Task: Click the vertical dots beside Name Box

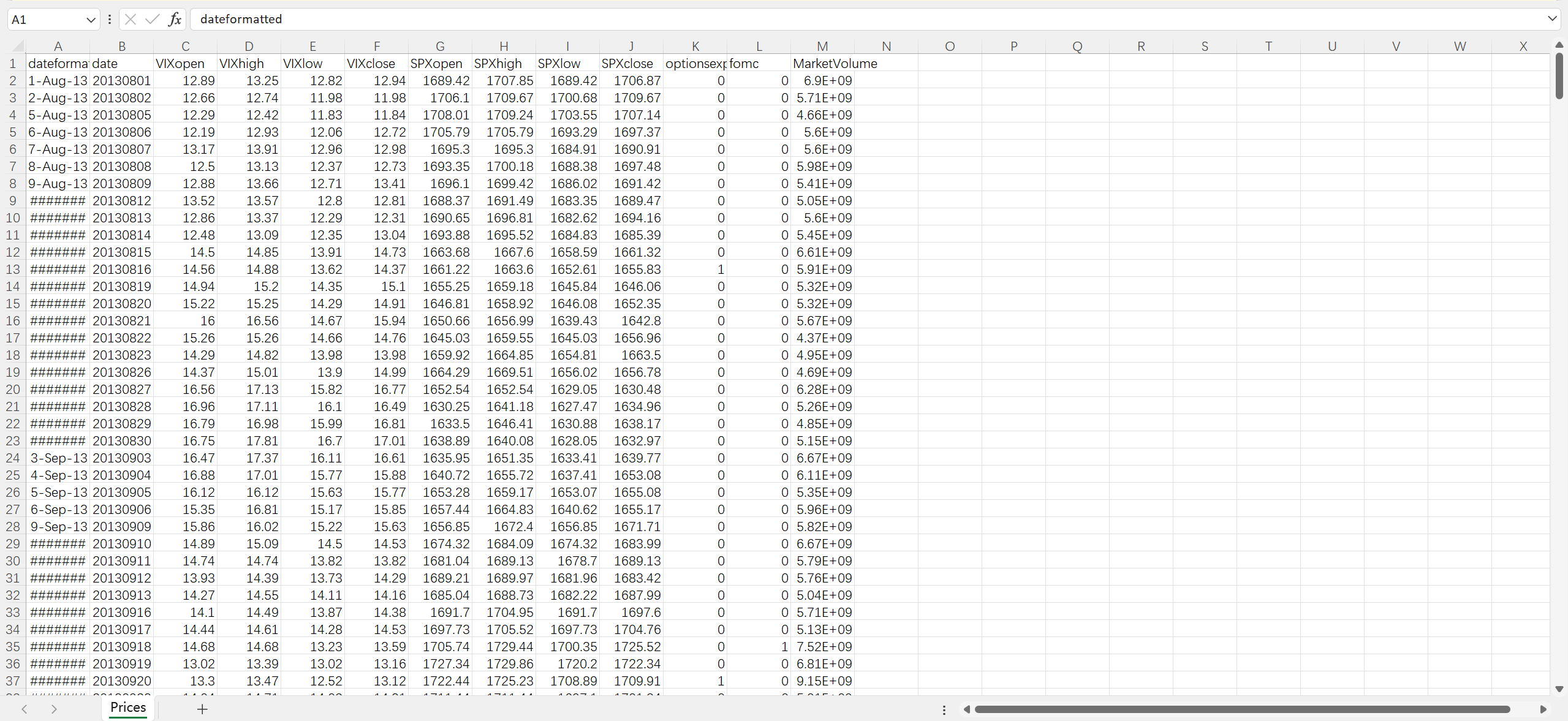Action: click(110, 19)
